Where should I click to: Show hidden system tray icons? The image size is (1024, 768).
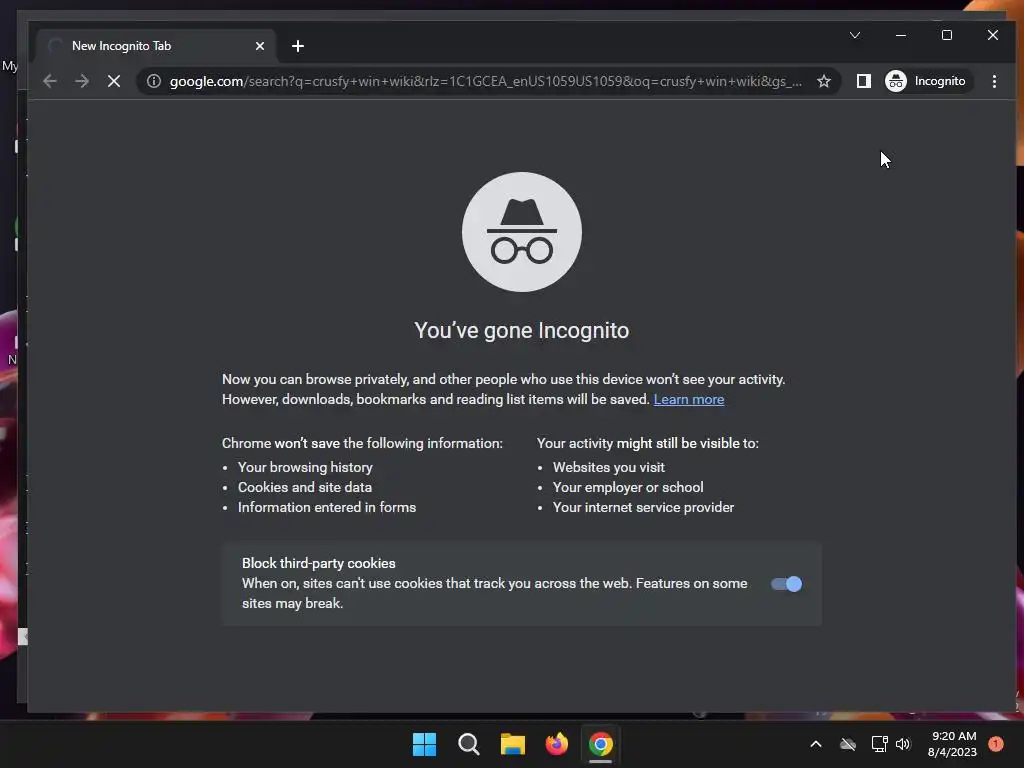[x=816, y=744]
